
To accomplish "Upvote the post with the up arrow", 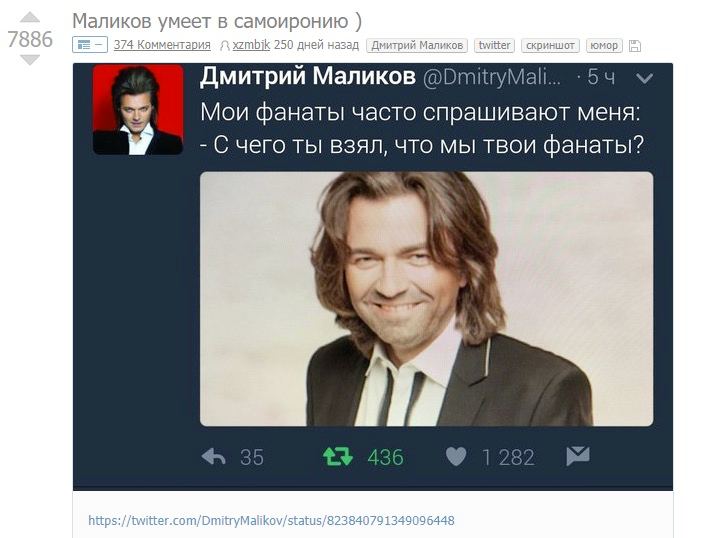I will (30, 18).
